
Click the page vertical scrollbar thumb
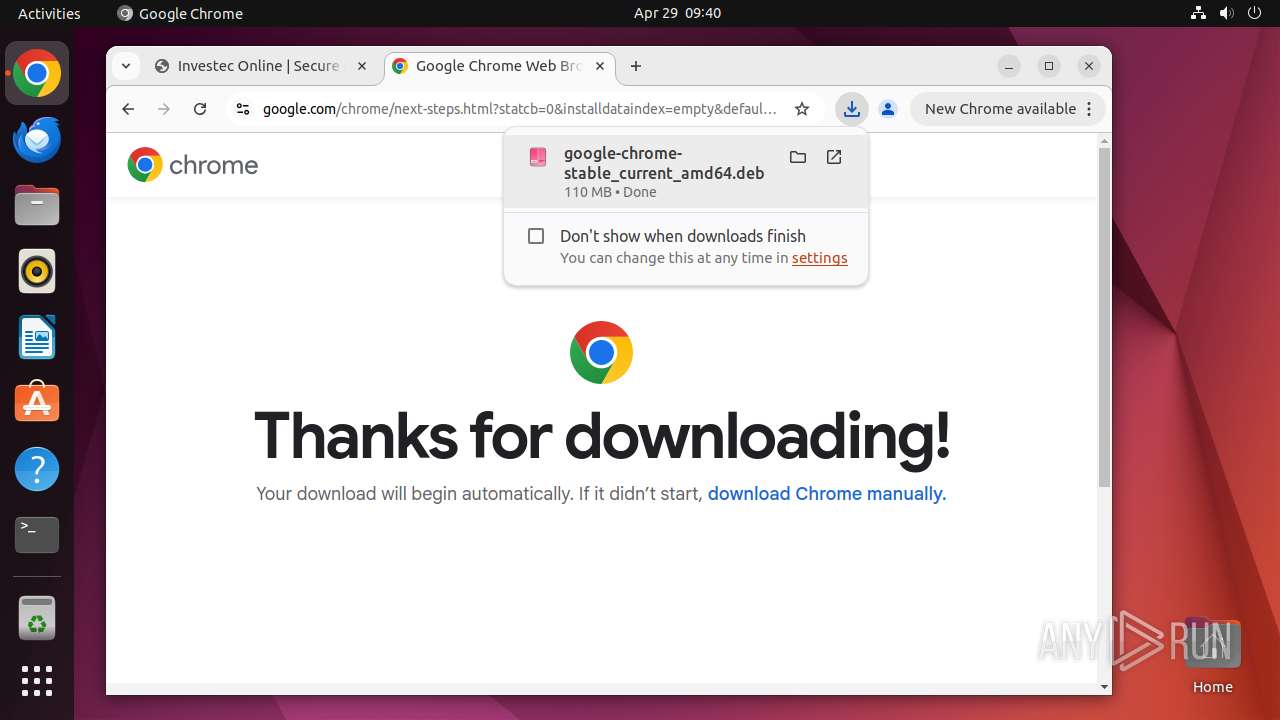point(1104,316)
